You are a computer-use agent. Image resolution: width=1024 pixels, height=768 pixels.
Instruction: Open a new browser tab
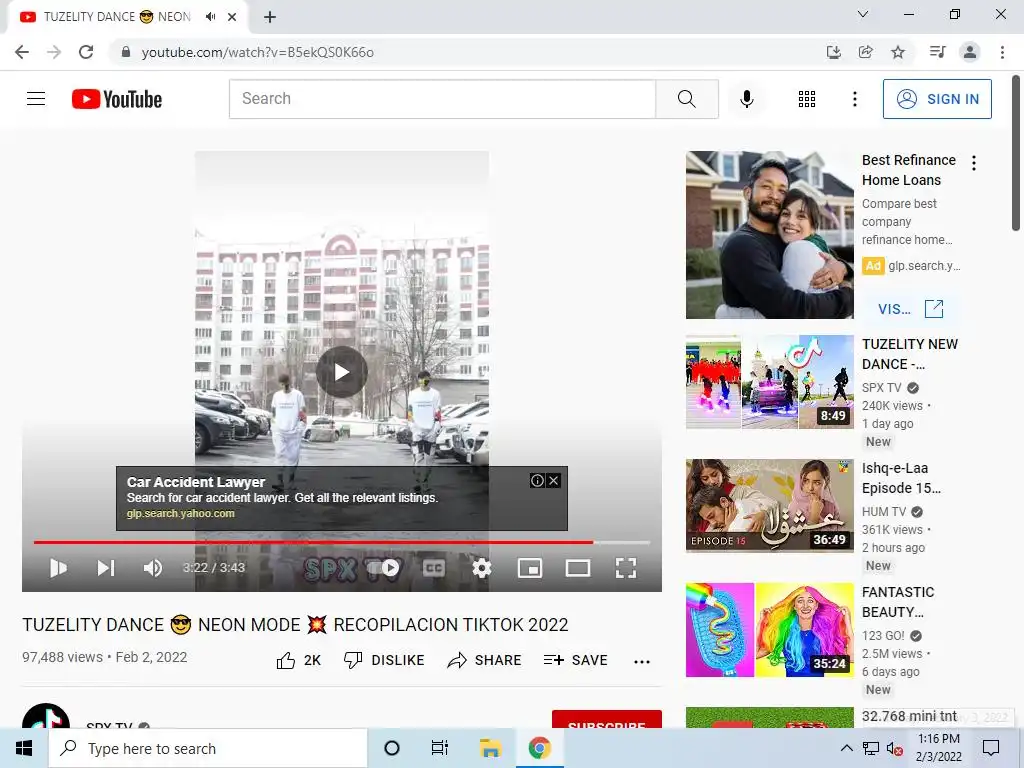270,17
